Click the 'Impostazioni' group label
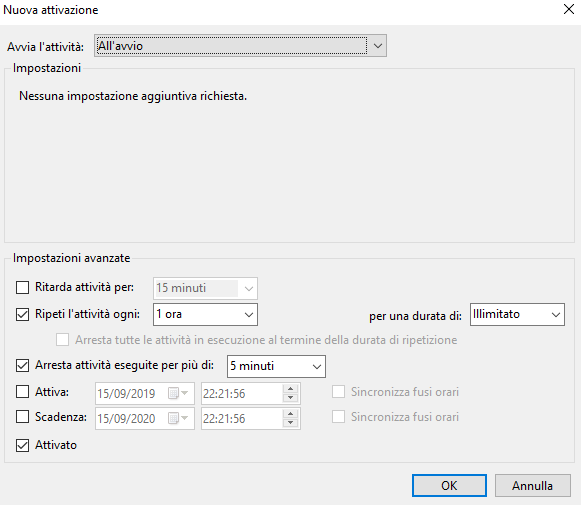This screenshot has width=581, height=505. [47, 68]
